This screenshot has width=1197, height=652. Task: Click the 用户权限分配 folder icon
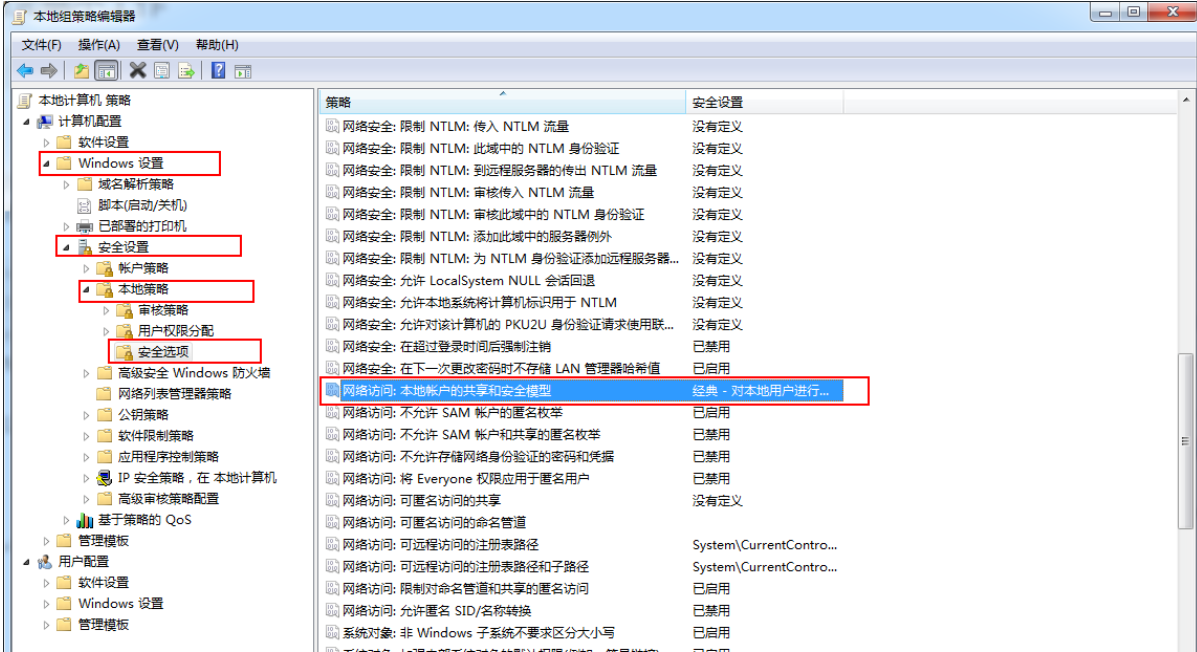[x=124, y=331]
